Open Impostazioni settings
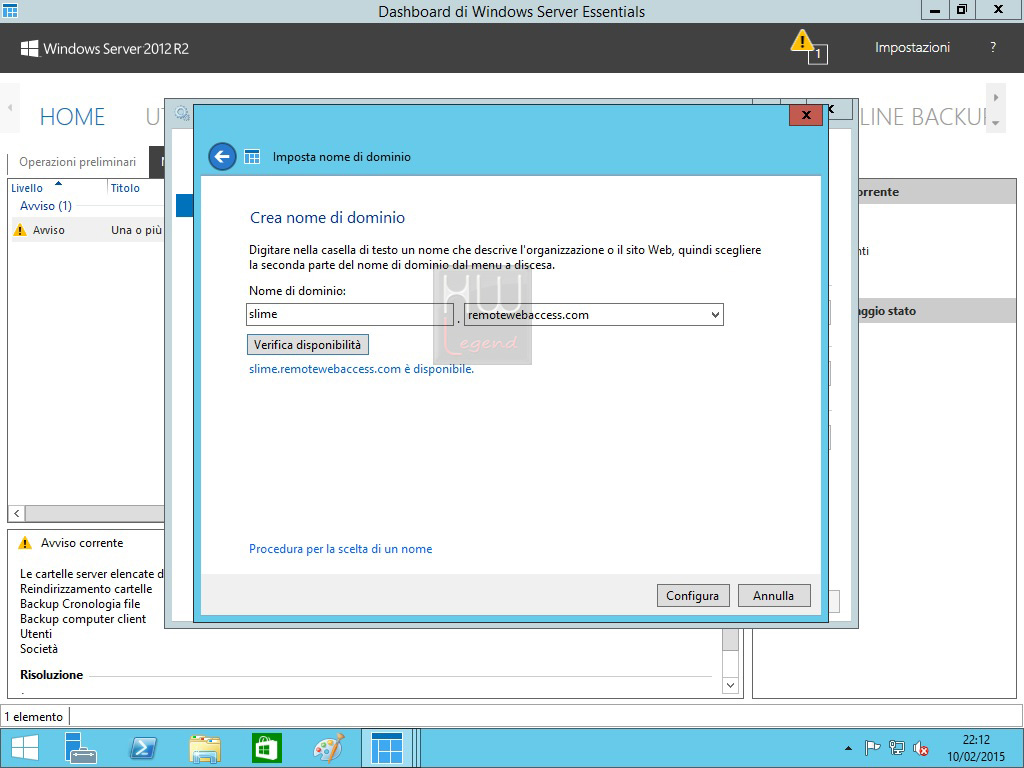 [912, 48]
